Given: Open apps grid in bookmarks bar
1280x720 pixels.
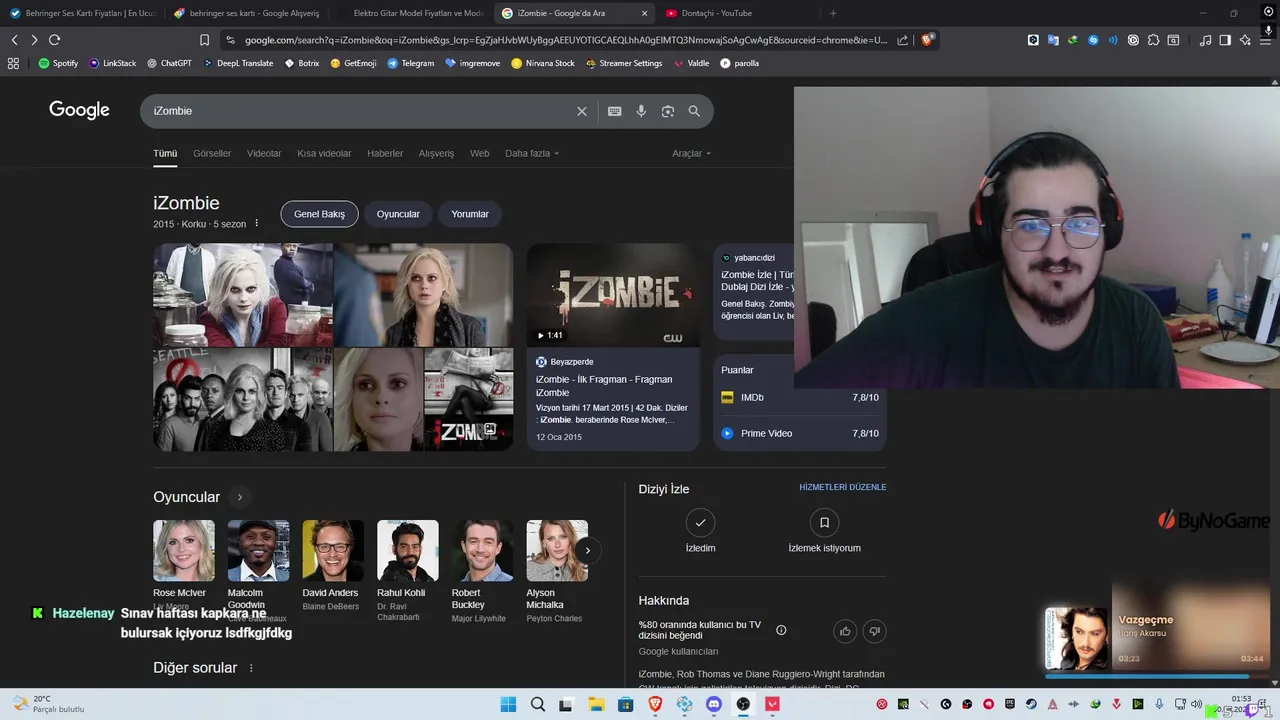Looking at the screenshot, I should click(x=13, y=63).
